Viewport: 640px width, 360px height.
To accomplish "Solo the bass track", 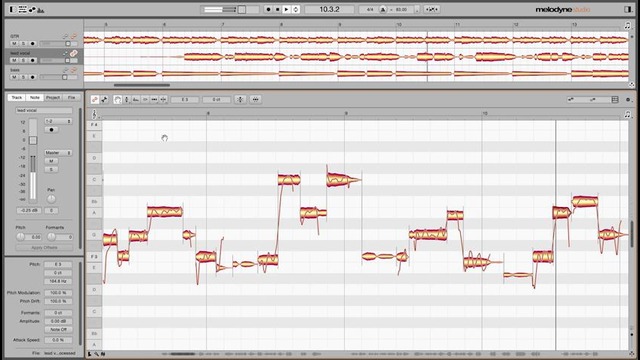I will 23,77.
